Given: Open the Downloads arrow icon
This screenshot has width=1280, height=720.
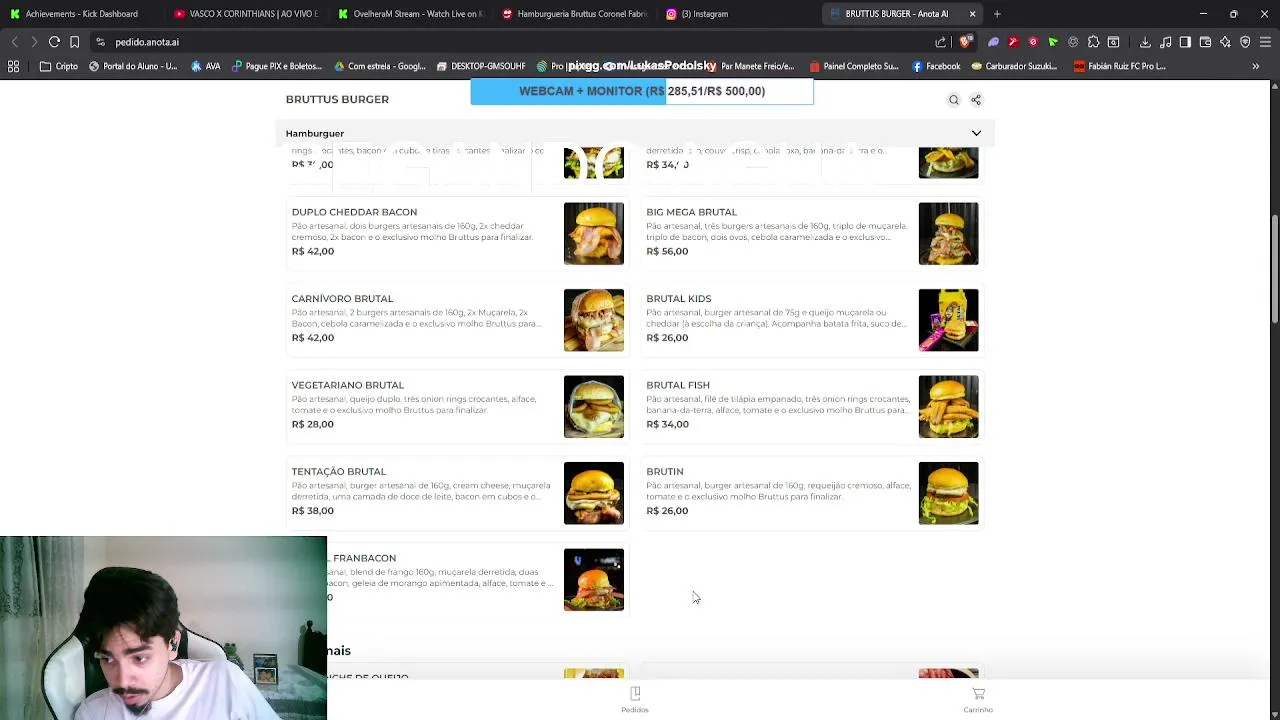Looking at the screenshot, I should point(1145,42).
